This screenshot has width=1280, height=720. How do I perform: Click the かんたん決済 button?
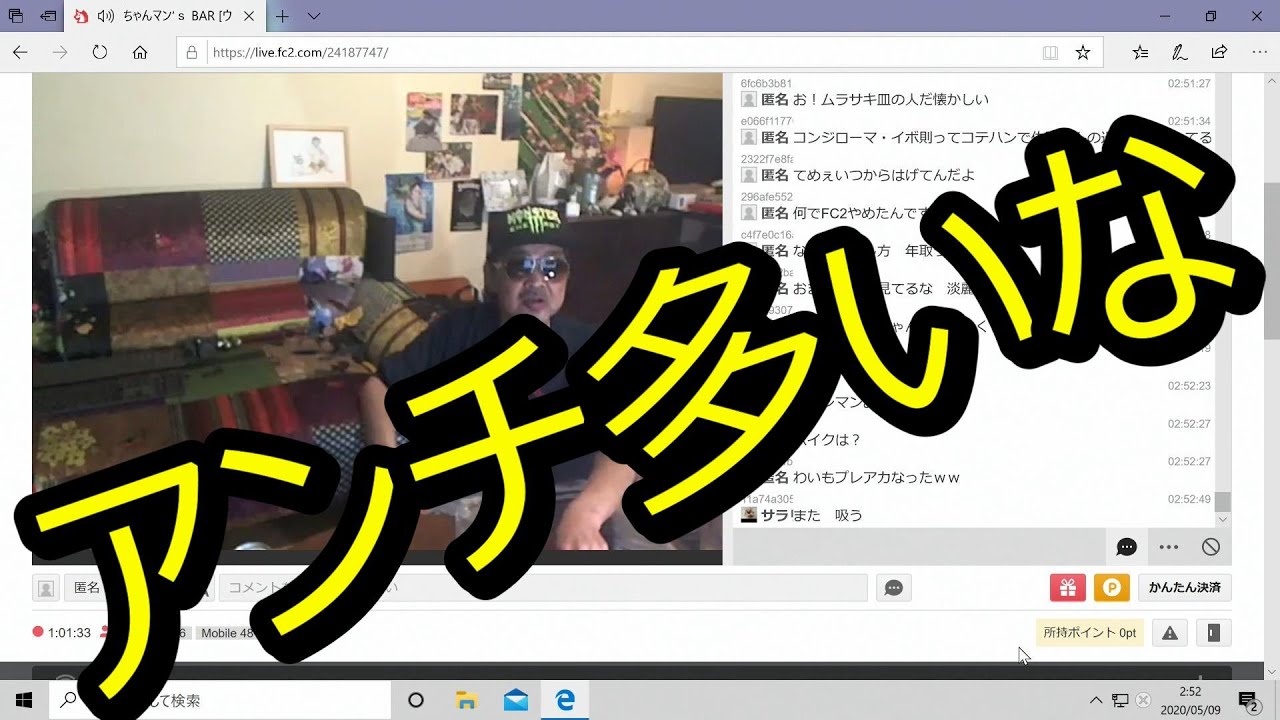tap(1185, 588)
